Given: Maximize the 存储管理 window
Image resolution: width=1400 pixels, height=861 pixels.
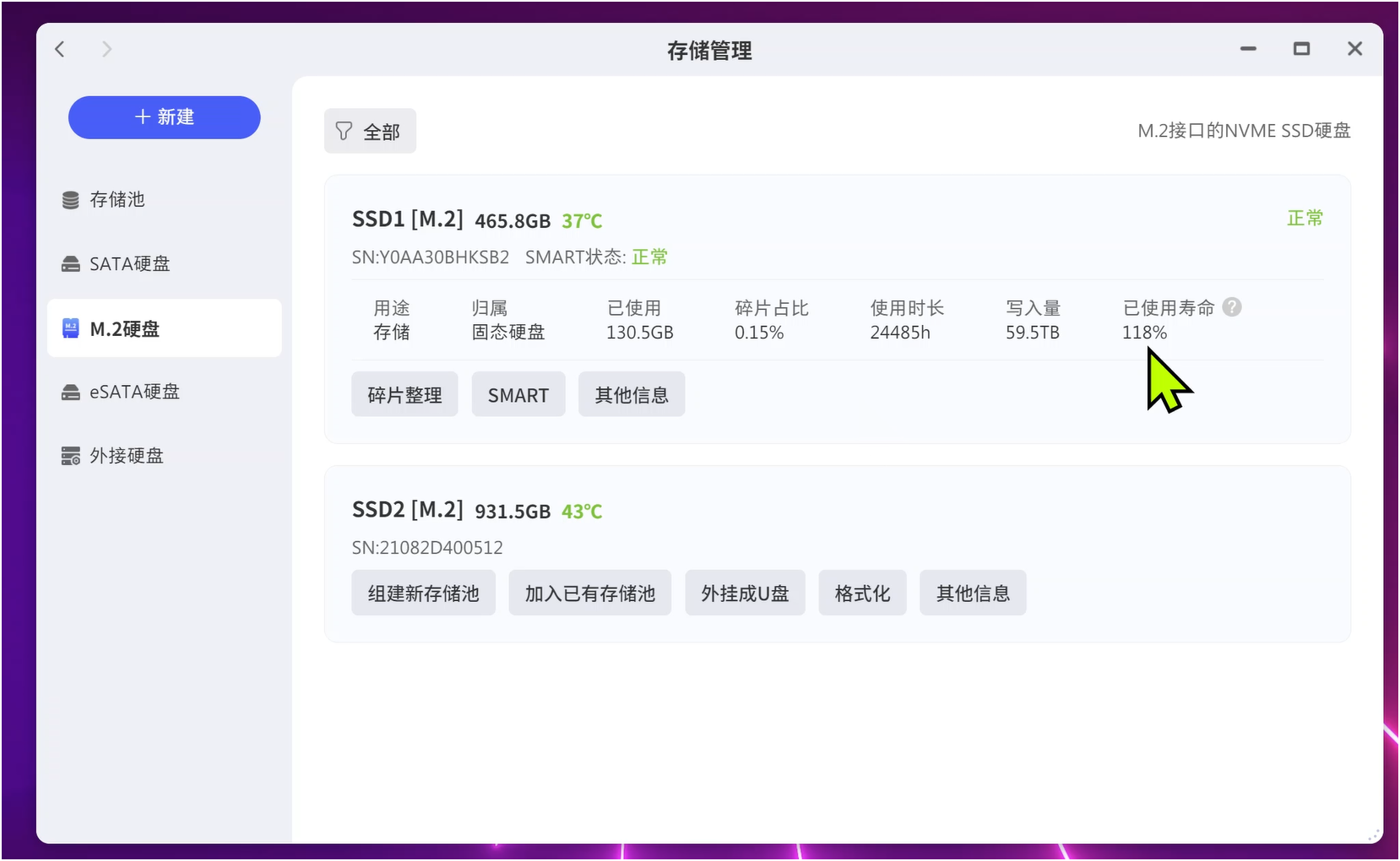Looking at the screenshot, I should click(x=1301, y=49).
